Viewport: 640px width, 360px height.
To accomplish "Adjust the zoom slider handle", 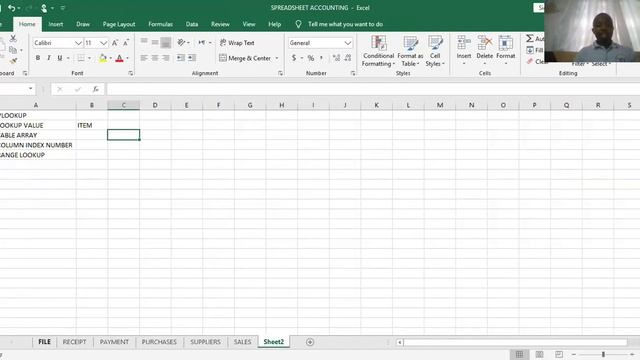I will click(603, 354).
